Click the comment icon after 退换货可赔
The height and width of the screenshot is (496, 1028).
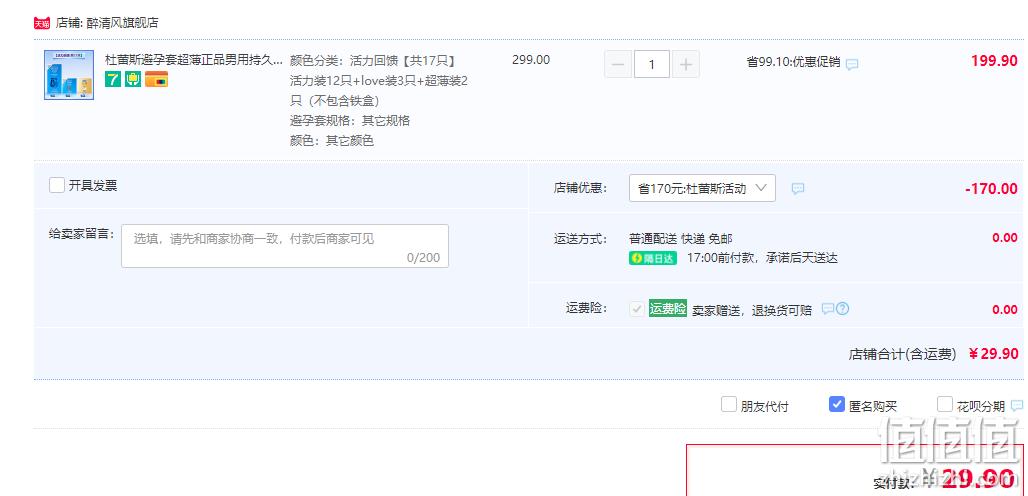(x=828, y=309)
